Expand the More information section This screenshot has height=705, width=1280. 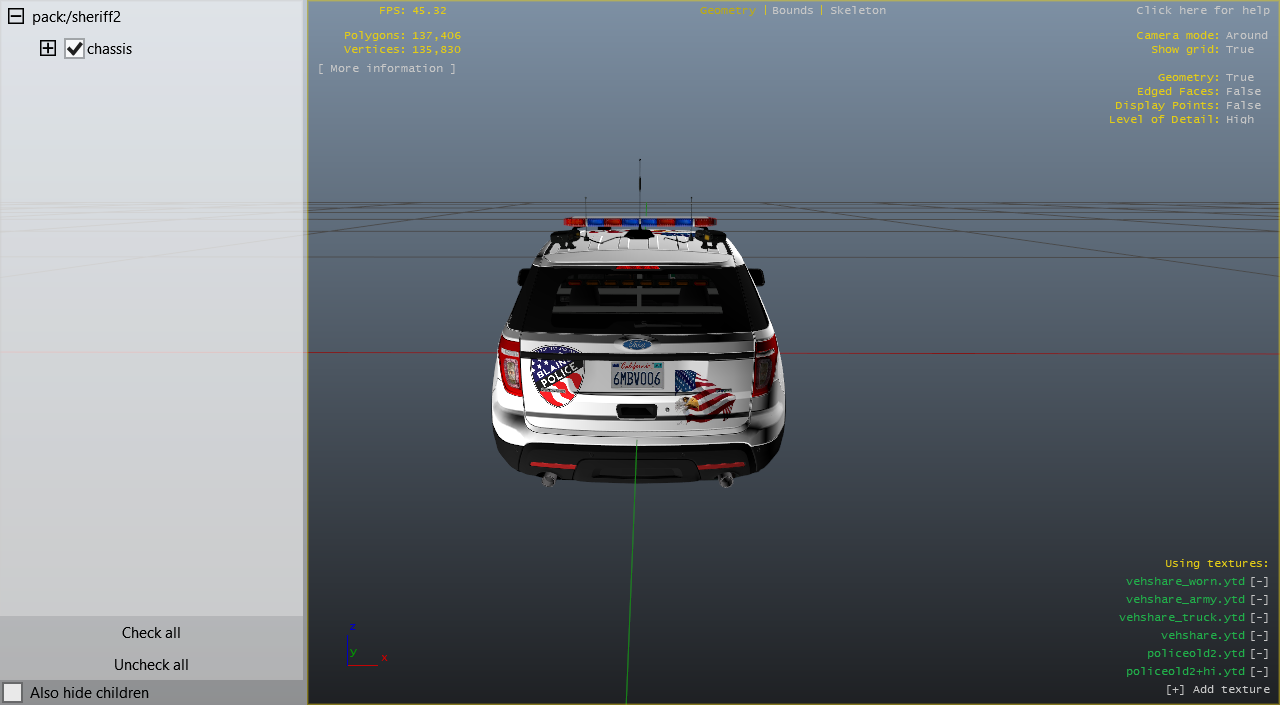[386, 68]
